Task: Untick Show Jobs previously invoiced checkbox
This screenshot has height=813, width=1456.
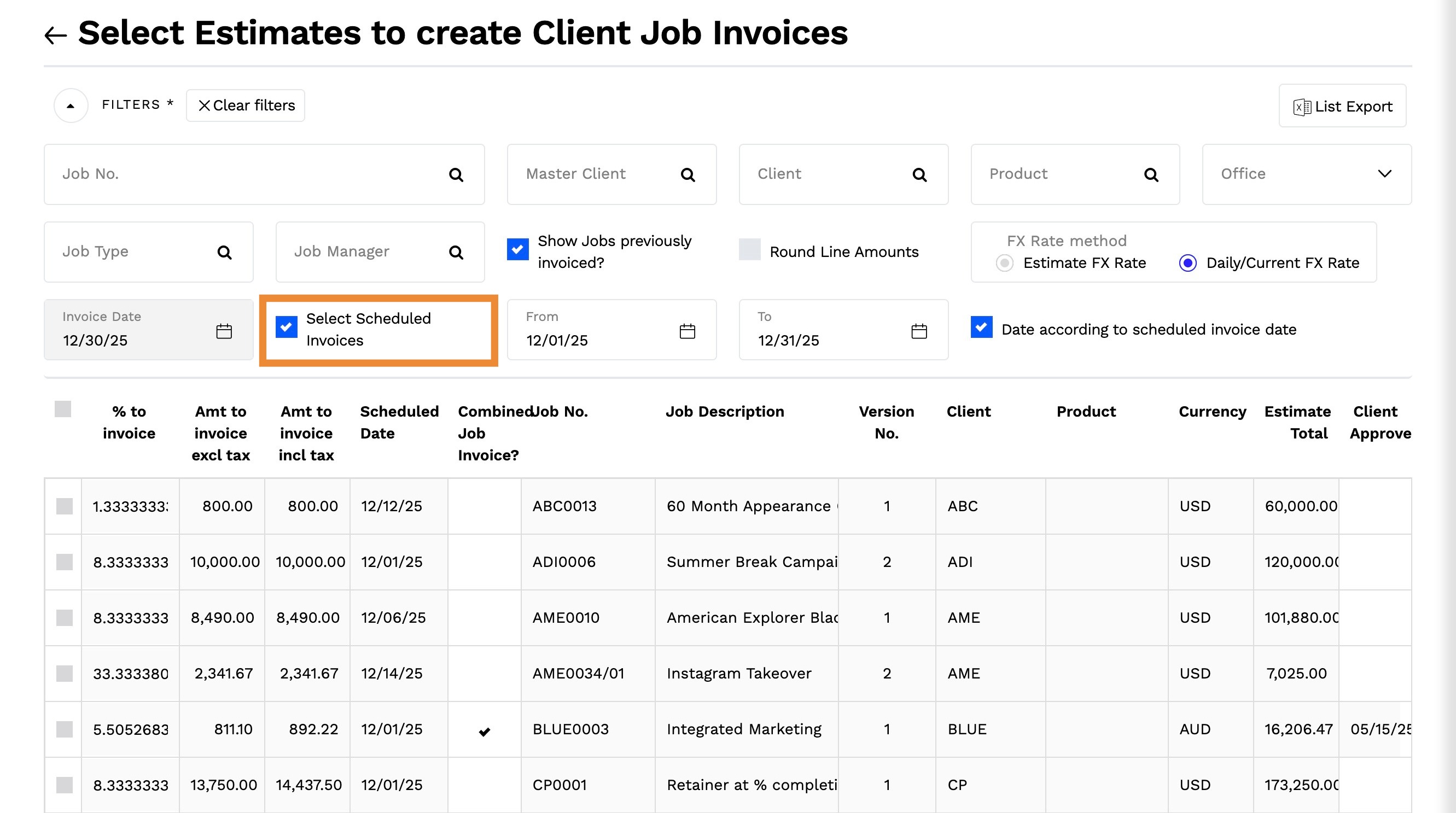Action: (518, 249)
